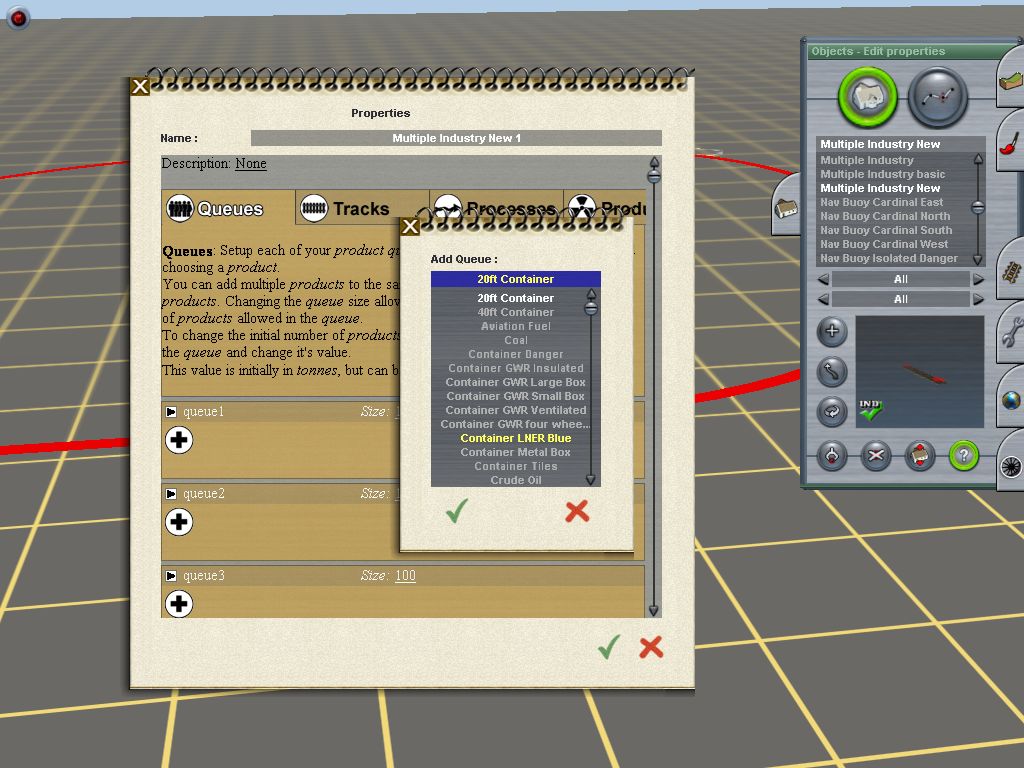Viewport: 1024px width, 768px height.
Task: Add product to queue1 with plus button
Action: pyautogui.click(x=179, y=440)
